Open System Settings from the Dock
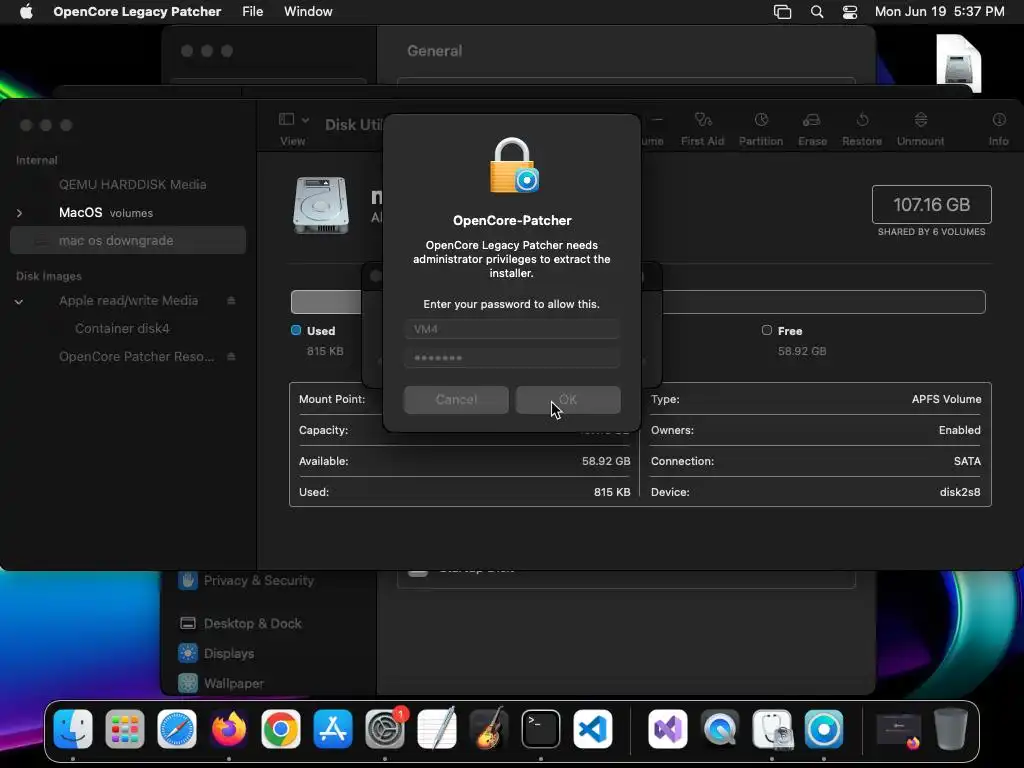This screenshot has width=1024, height=768. click(x=385, y=729)
